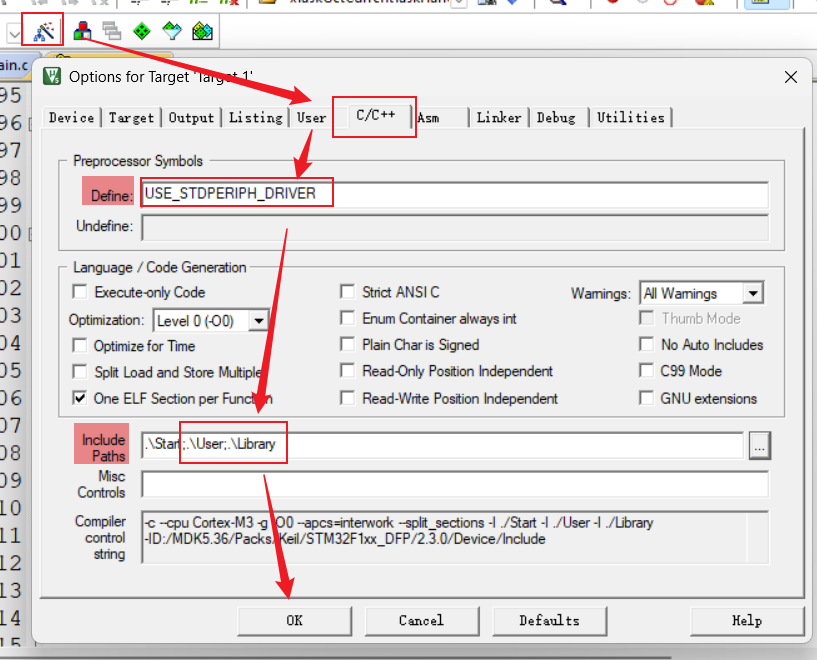Click the multi-project batch build icon
The width and height of the screenshot is (817, 660).
click(x=112, y=31)
